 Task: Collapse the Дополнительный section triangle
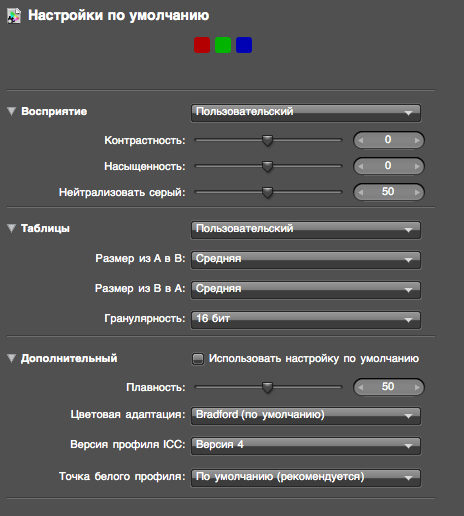12,358
